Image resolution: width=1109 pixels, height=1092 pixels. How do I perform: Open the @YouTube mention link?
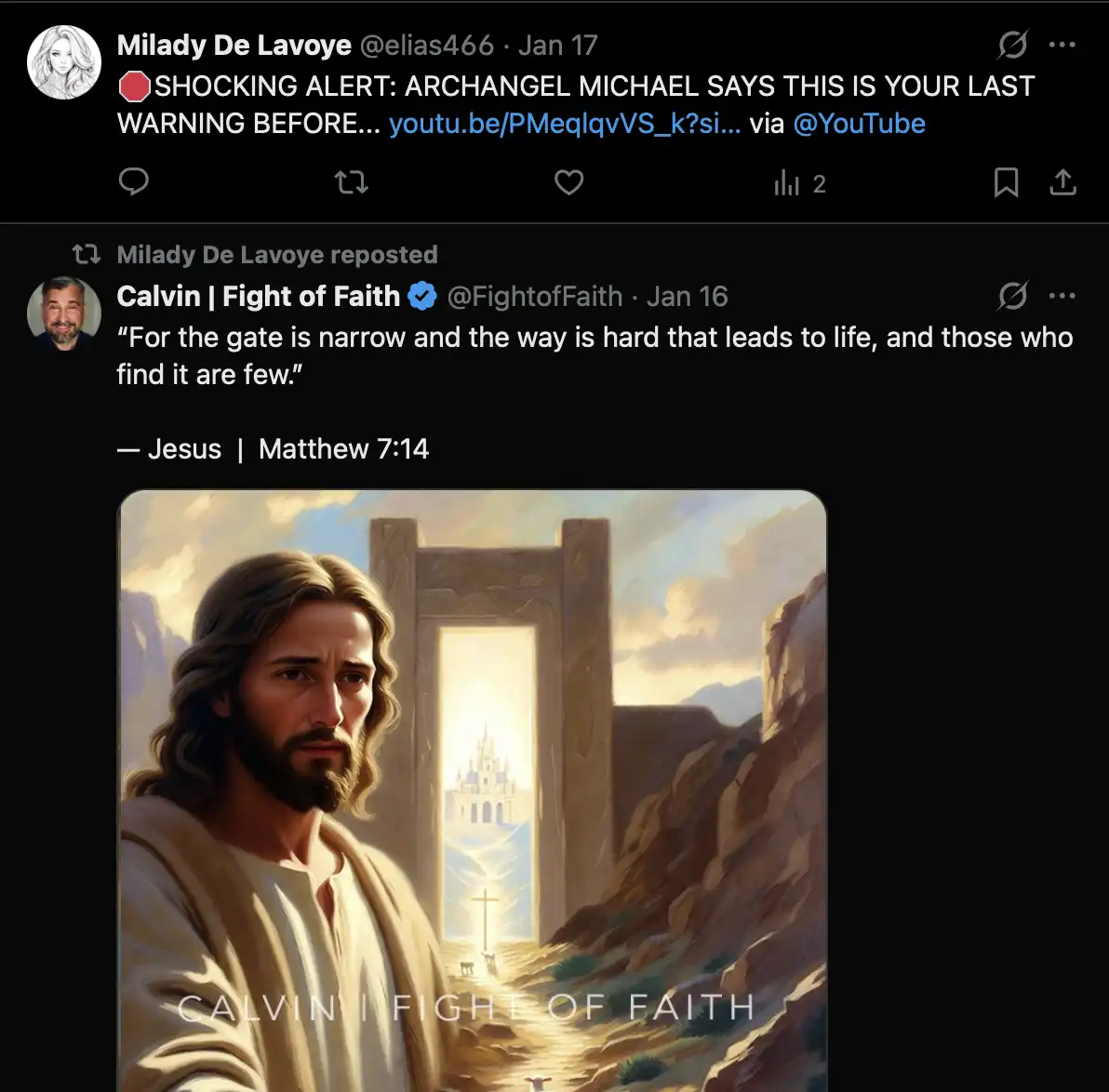click(x=859, y=124)
